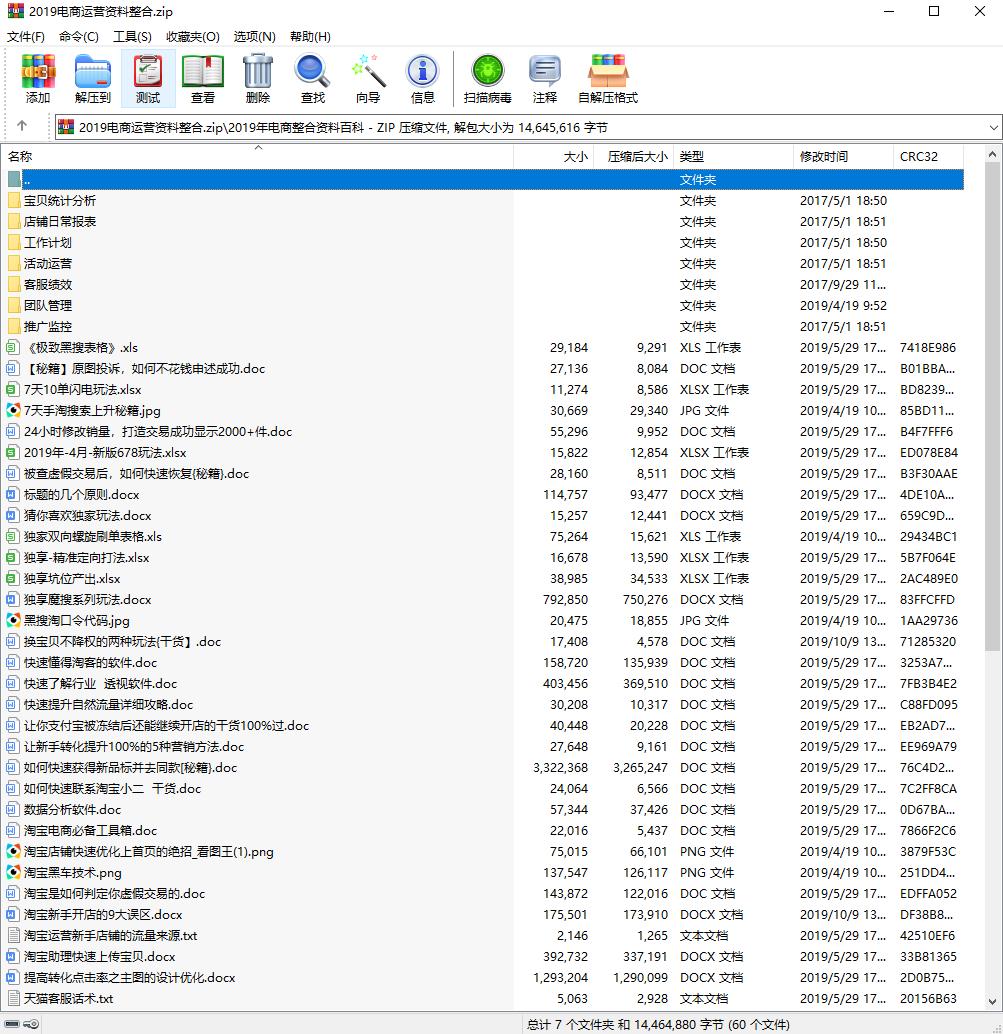This screenshot has height=1034, width=1003.
Task: Open the 宝贝统计分析 folder
Action: point(60,201)
